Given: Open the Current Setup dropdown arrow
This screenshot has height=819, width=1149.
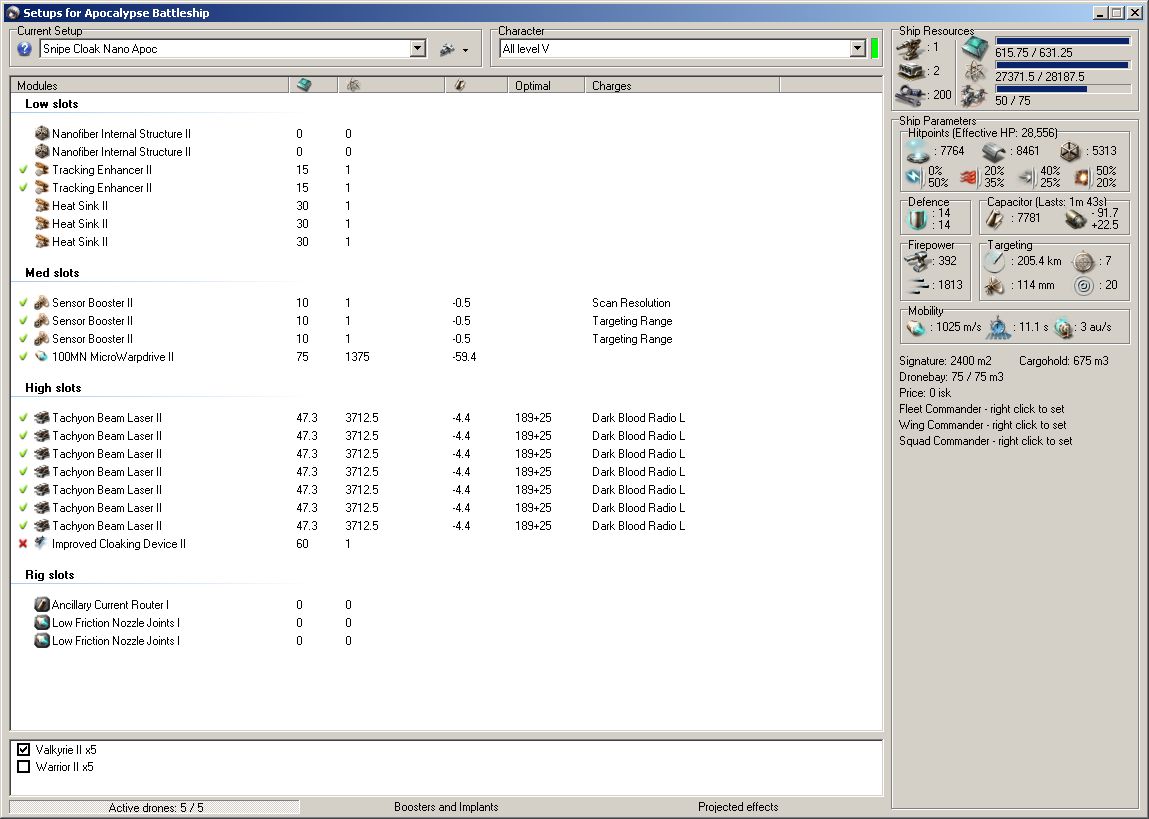Looking at the screenshot, I should tap(418, 48).
